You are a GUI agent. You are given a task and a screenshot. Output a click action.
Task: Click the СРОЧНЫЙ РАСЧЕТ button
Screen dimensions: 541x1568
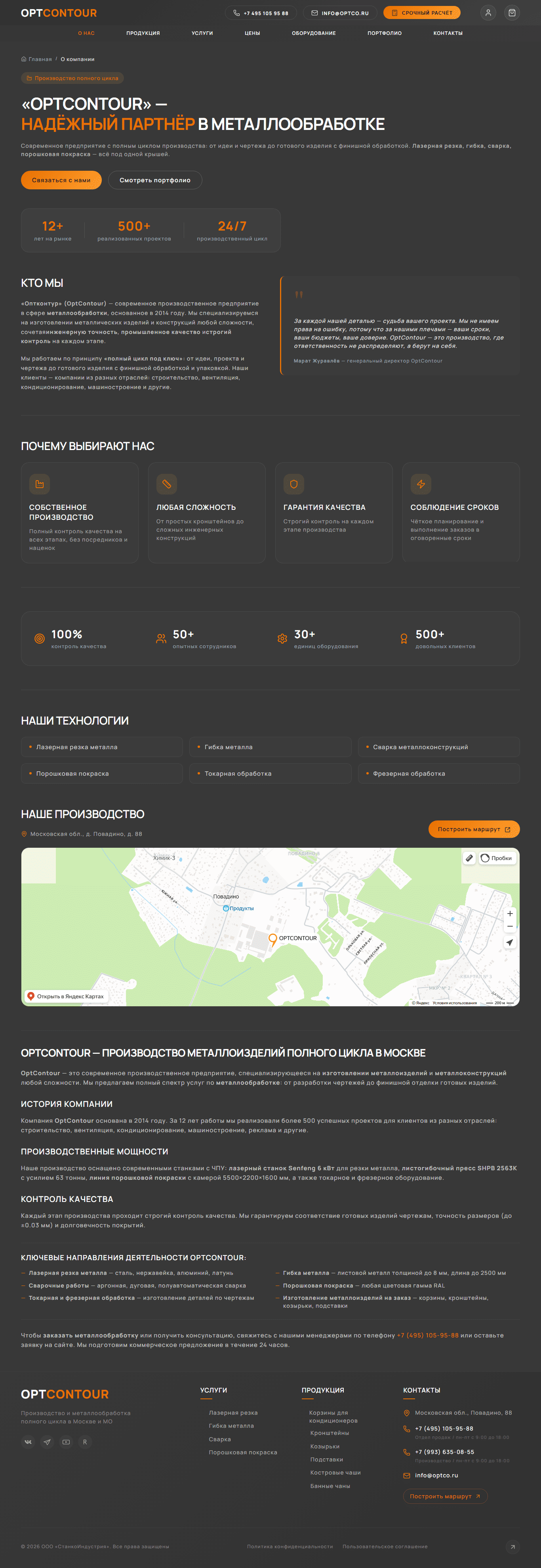422,13
